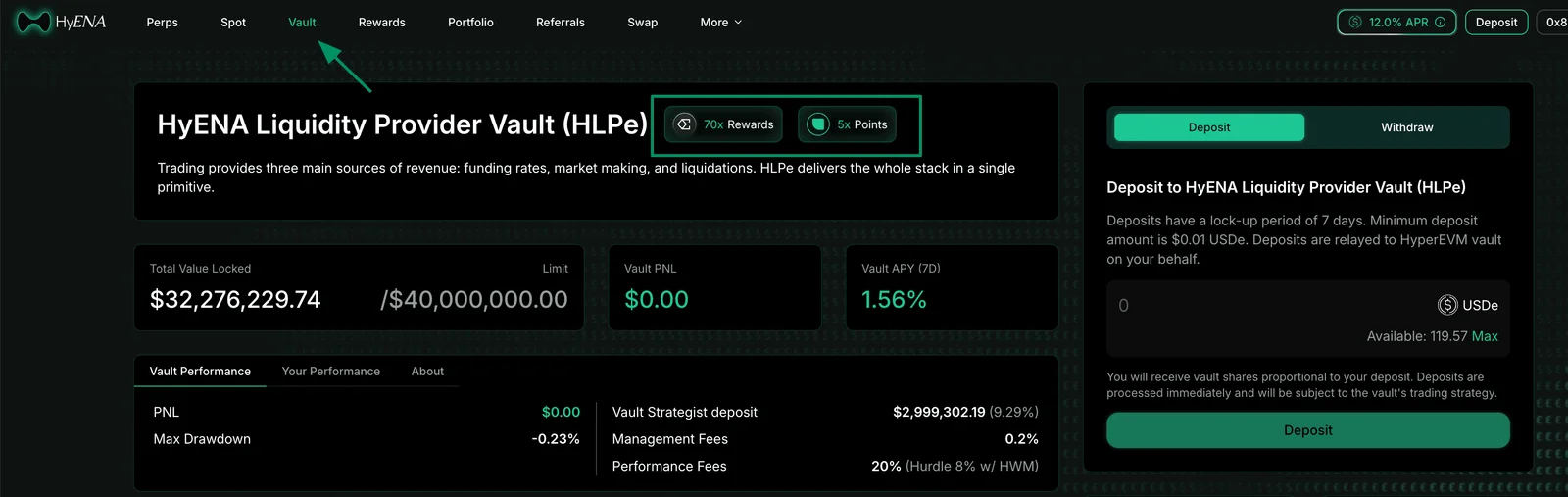1568x497 pixels.
Task: Click the Vault Strategist deposit label
Action: [x=685, y=412]
